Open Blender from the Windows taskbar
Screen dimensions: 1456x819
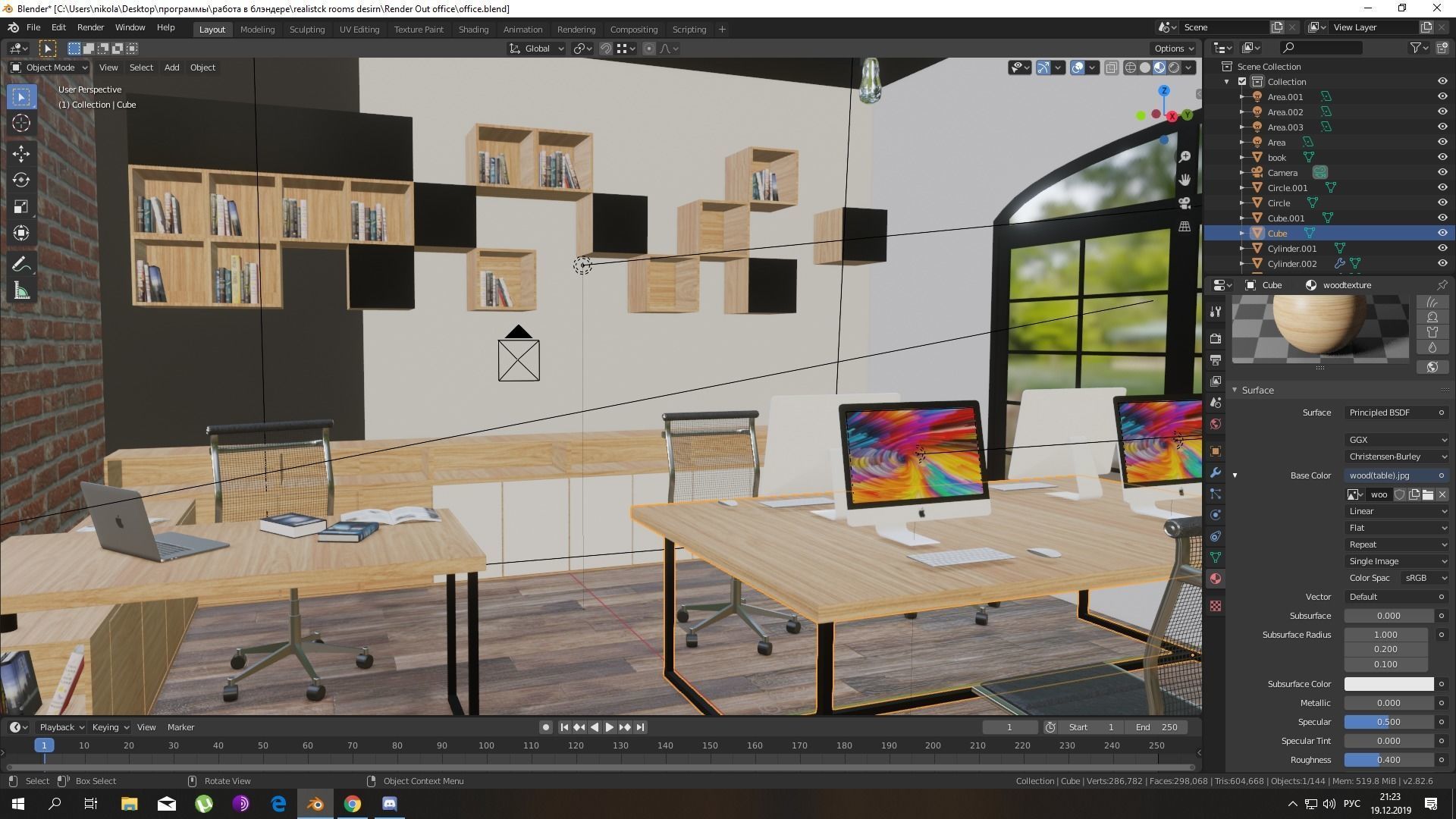[x=315, y=804]
